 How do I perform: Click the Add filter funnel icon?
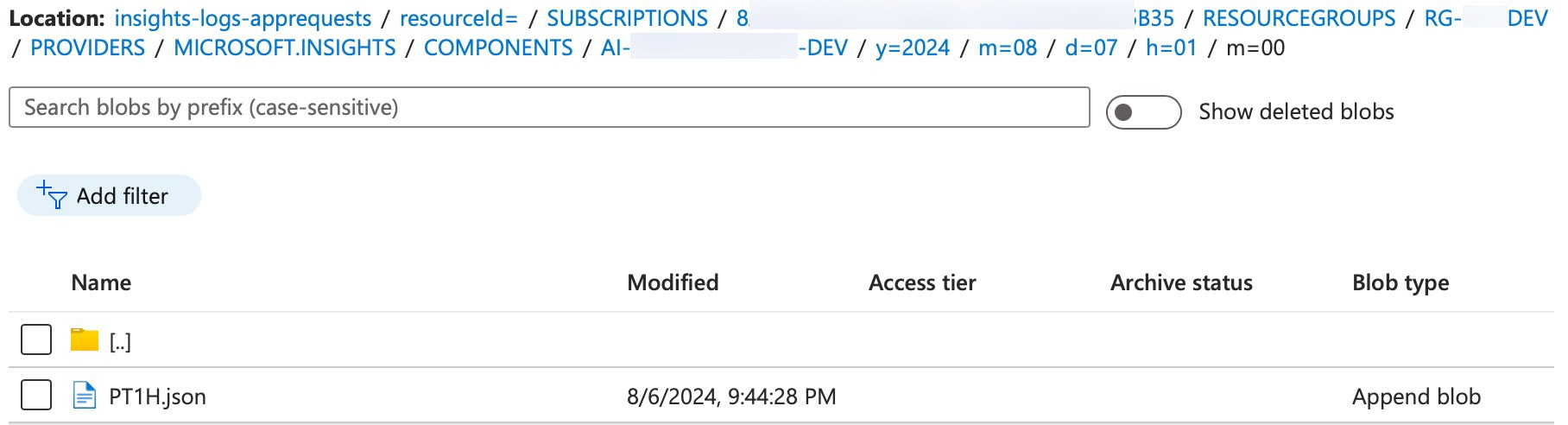point(52,195)
